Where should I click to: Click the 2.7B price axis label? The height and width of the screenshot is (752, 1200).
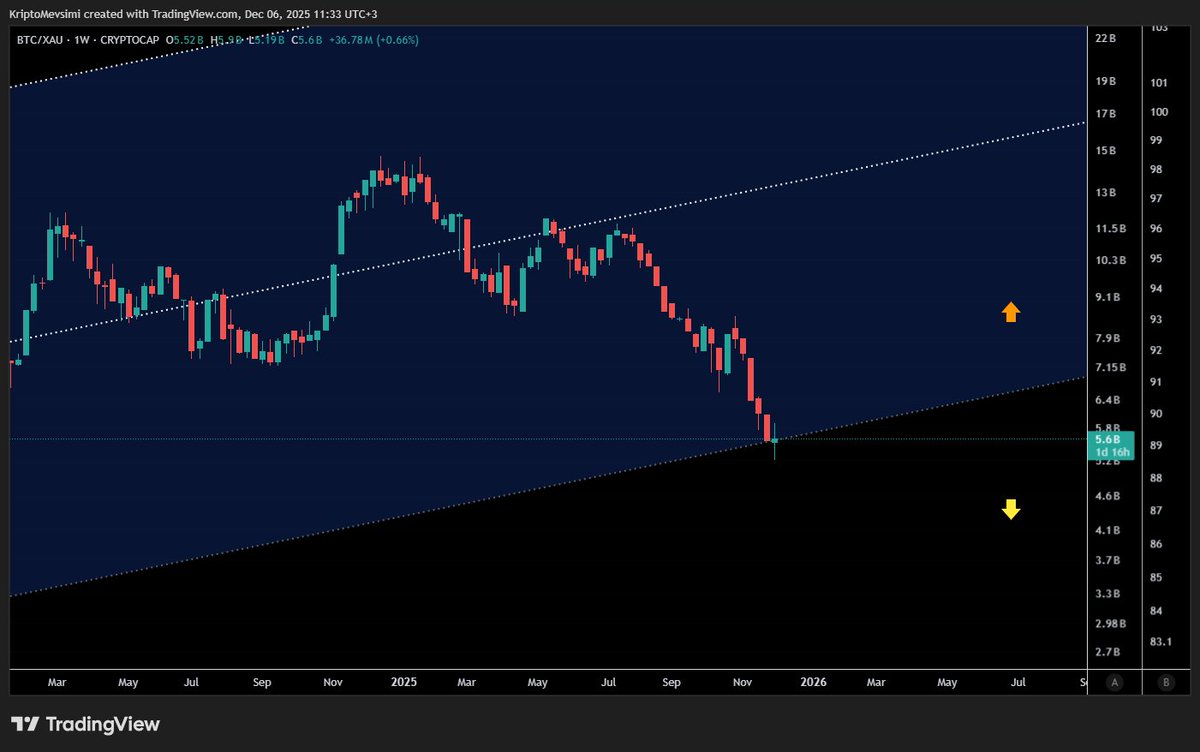pyautogui.click(x=1108, y=652)
